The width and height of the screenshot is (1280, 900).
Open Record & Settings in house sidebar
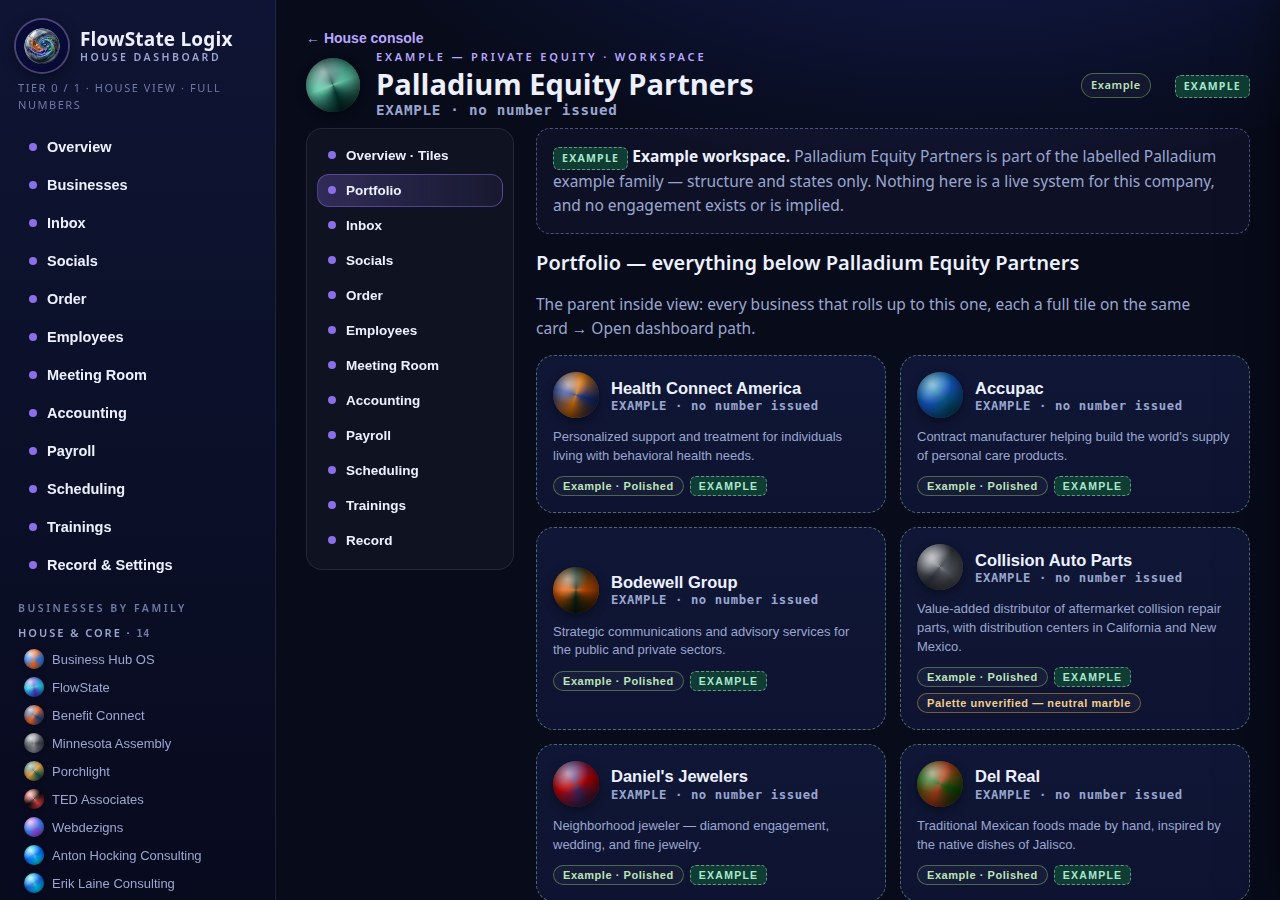(137, 565)
